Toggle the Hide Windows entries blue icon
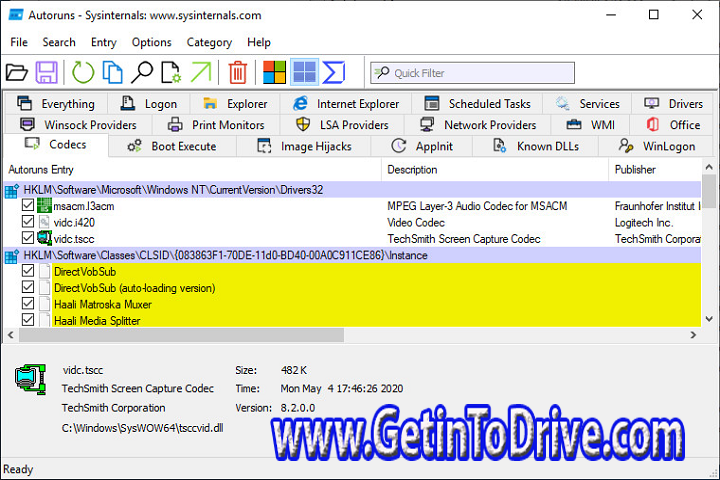This screenshot has width=720, height=480. pos(304,72)
